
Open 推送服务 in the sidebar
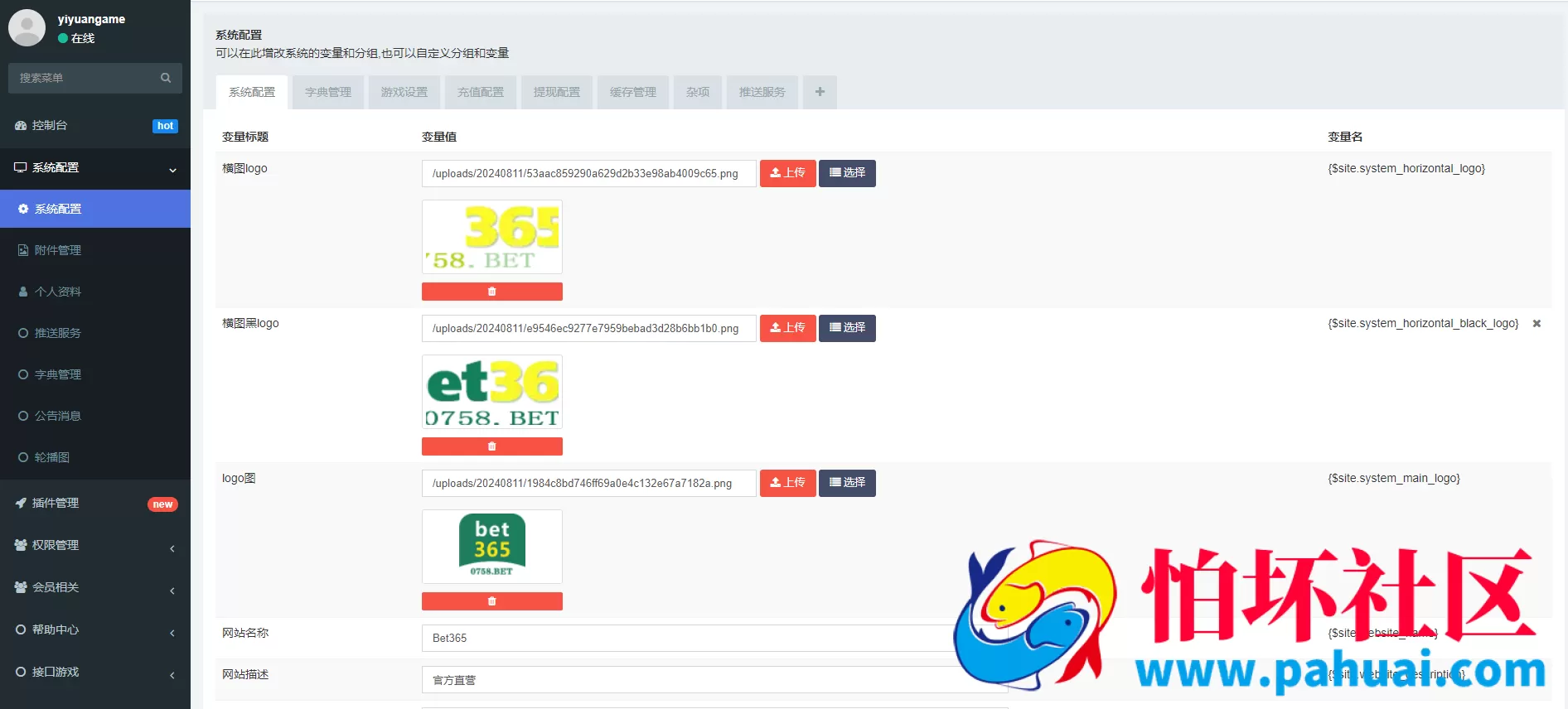(x=95, y=333)
